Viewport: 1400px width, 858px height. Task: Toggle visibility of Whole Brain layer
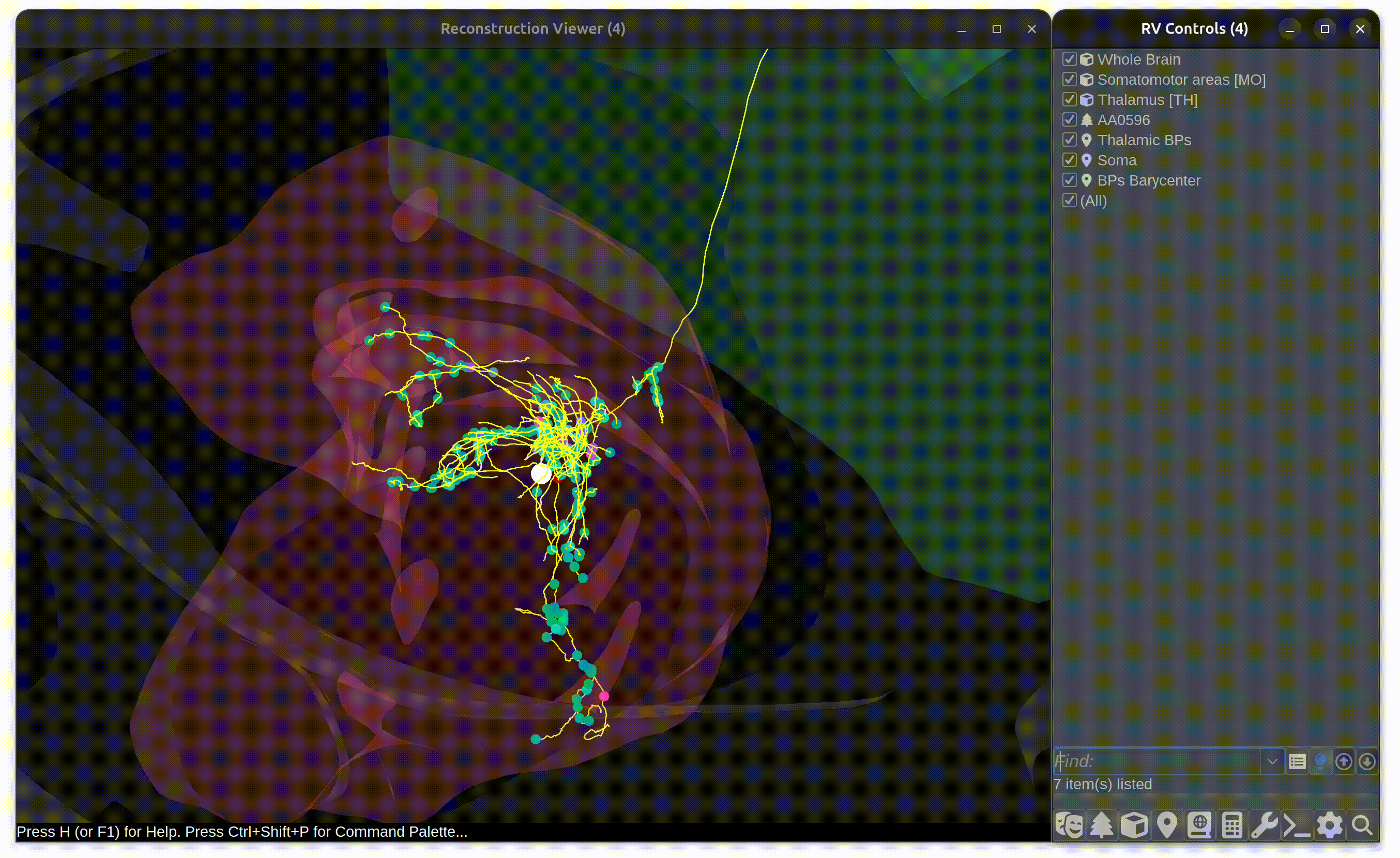coord(1069,59)
